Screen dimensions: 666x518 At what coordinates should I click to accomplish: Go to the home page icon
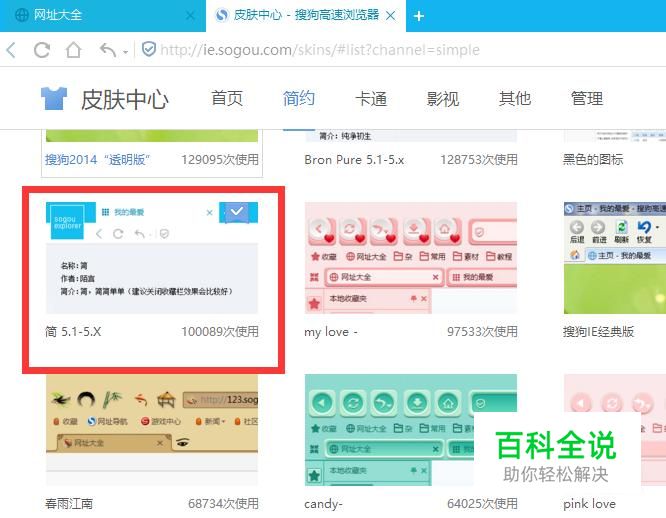point(73,50)
